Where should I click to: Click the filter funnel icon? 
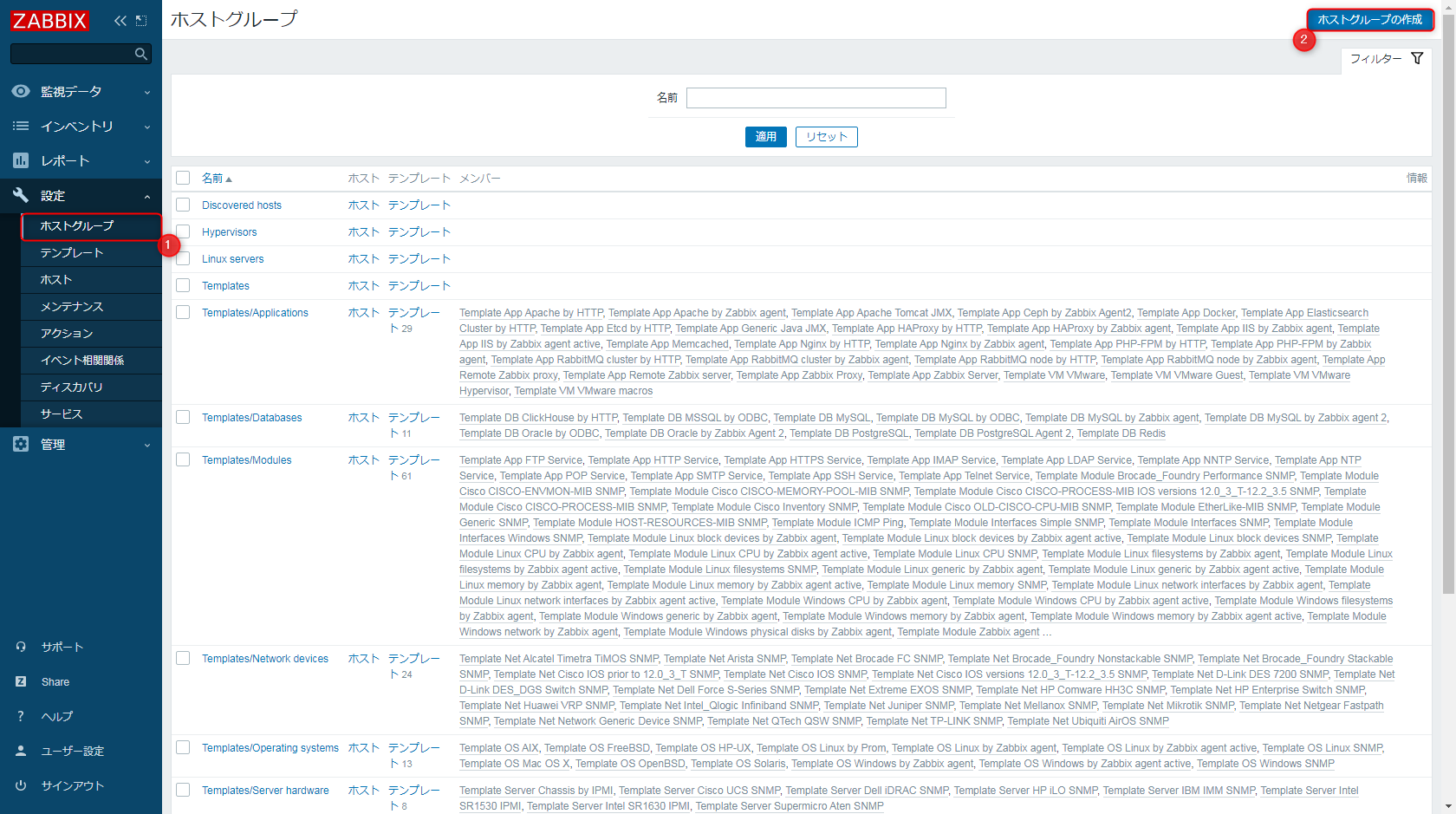click(x=1417, y=58)
